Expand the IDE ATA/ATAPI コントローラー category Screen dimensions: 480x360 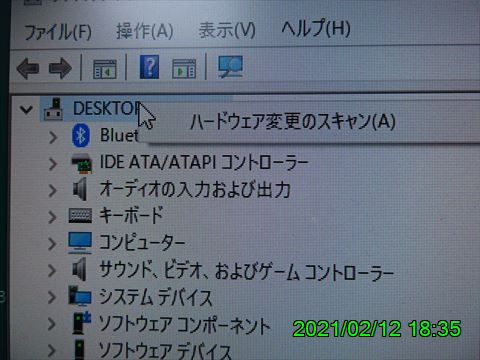tap(52, 164)
